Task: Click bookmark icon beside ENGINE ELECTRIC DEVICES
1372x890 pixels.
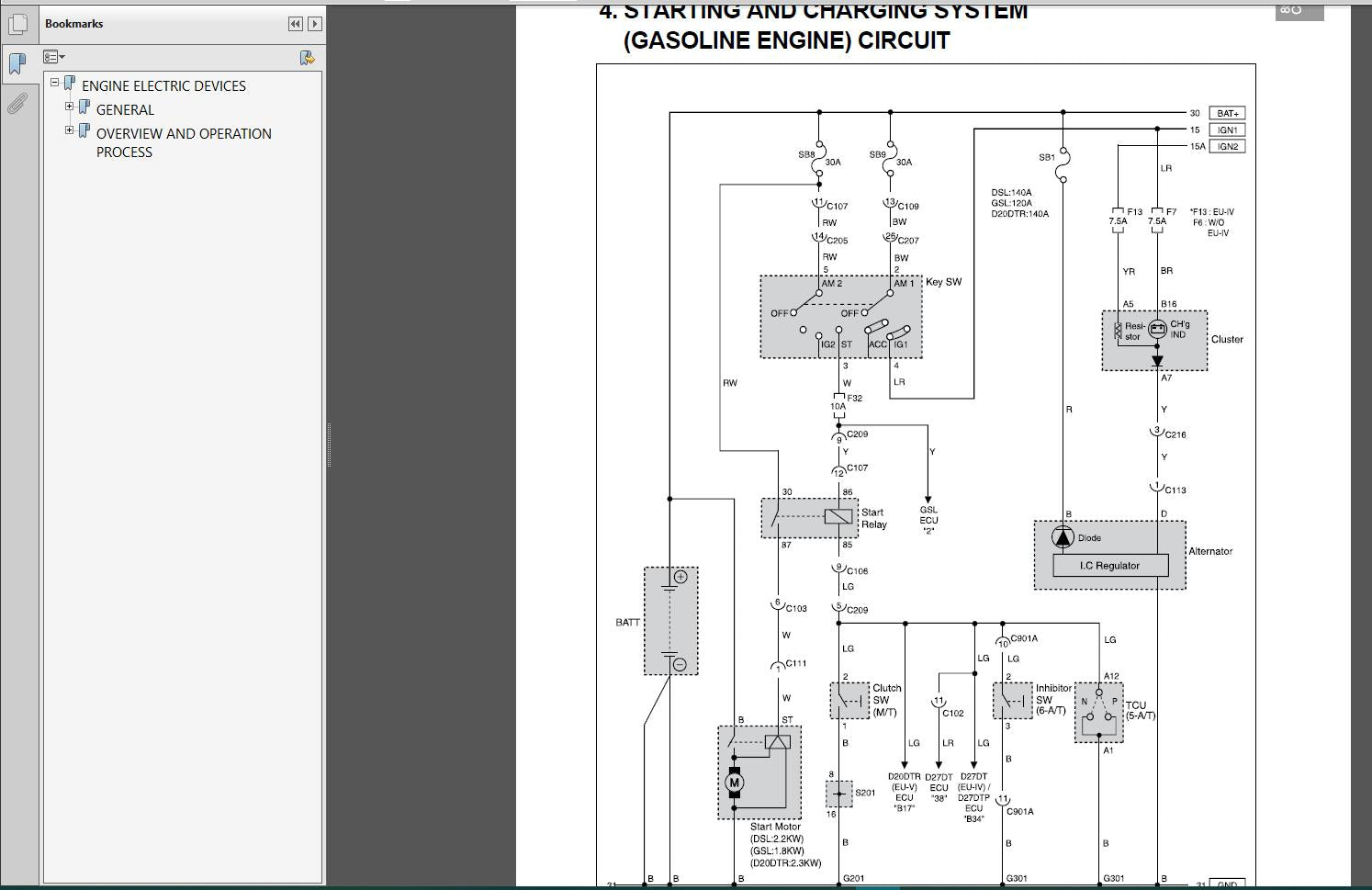Action: [70, 84]
